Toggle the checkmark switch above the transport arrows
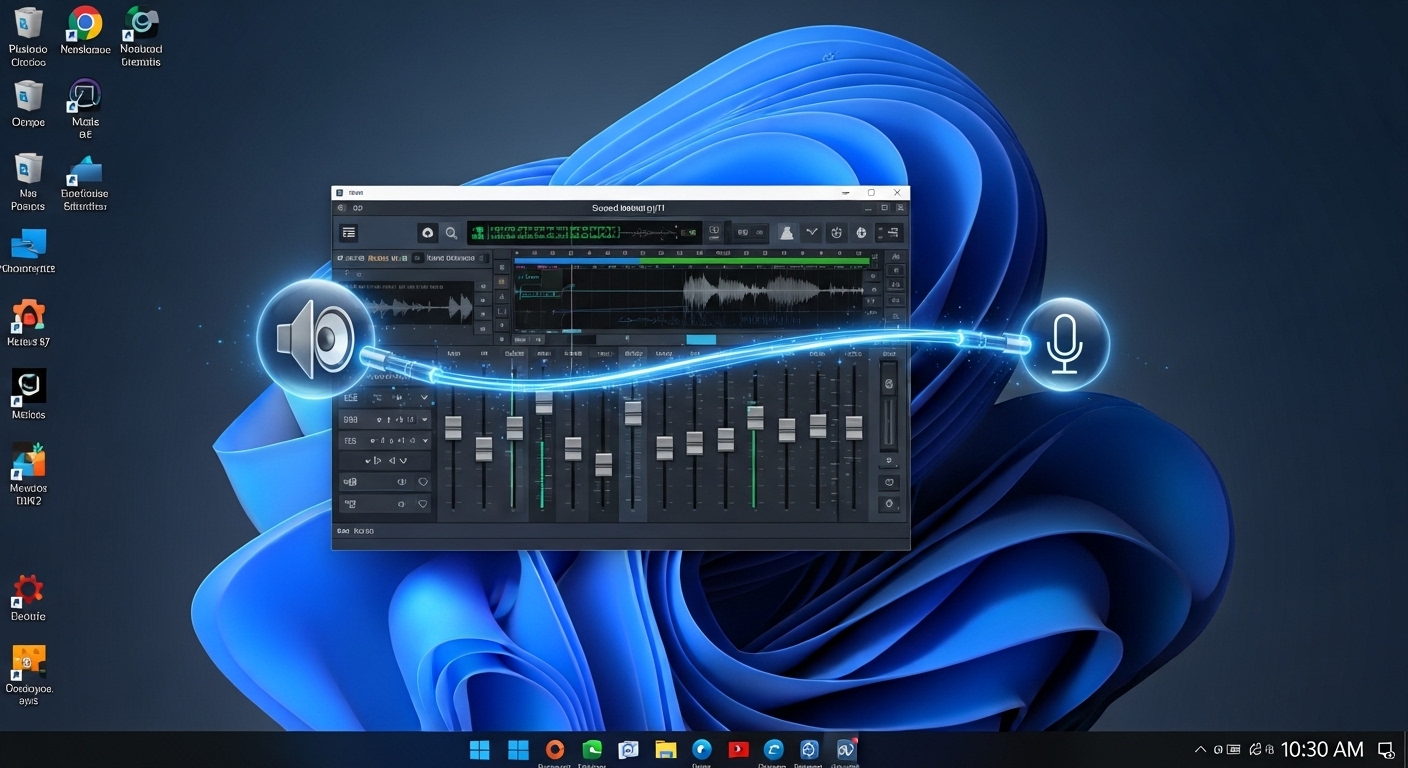The image size is (1408, 768). click(x=811, y=232)
